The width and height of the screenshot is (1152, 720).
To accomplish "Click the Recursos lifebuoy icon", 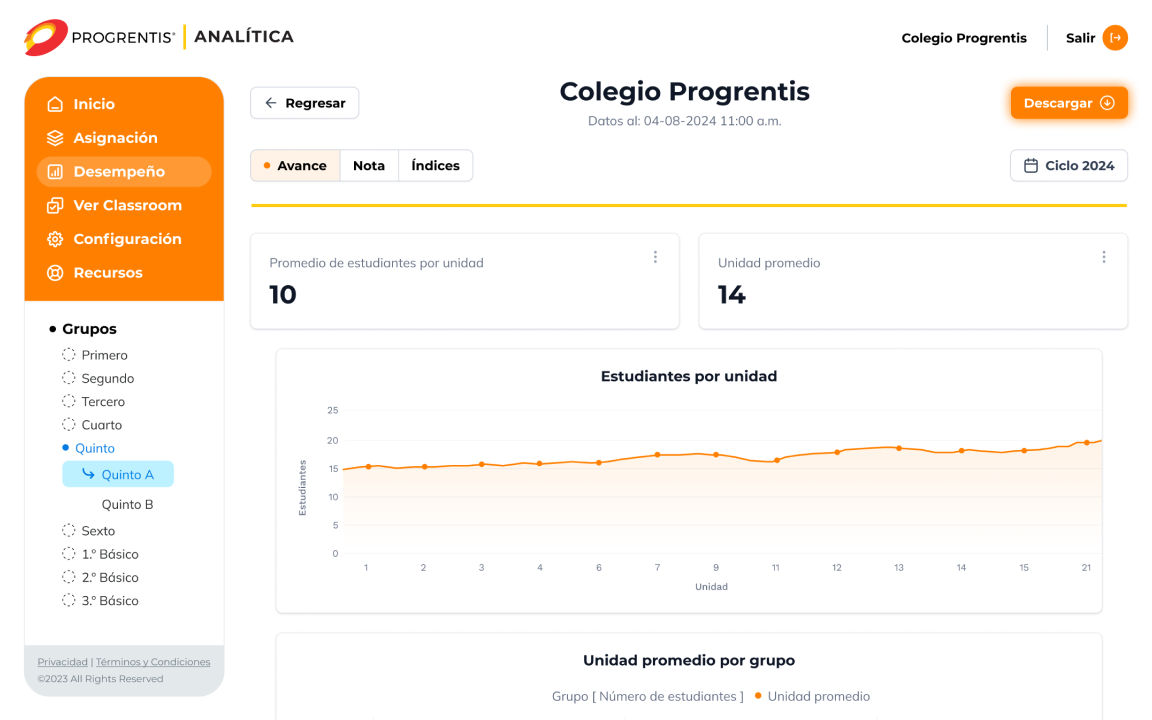I will coord(55,273).
